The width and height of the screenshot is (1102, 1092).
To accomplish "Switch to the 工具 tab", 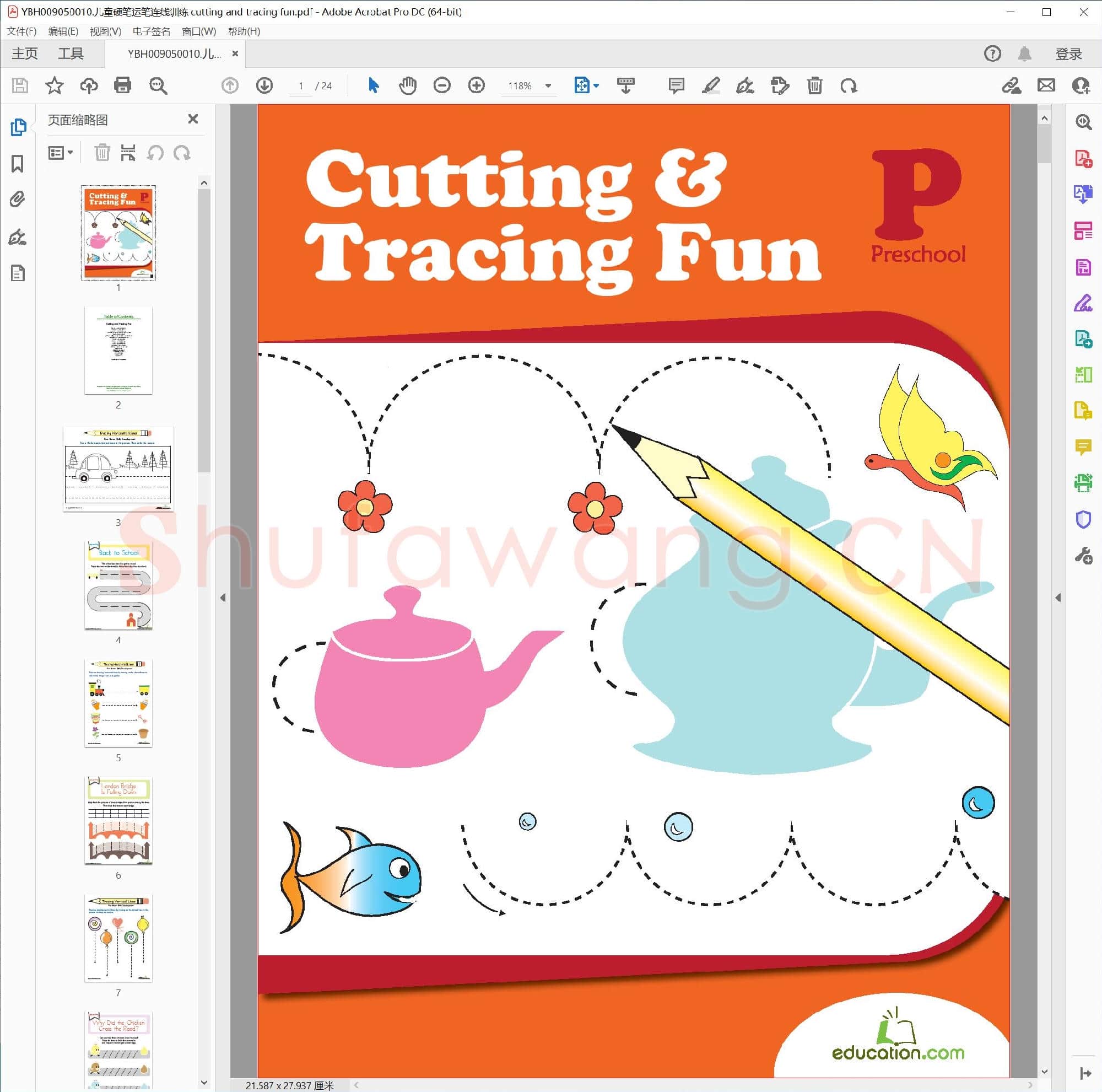I will (72, 53).
